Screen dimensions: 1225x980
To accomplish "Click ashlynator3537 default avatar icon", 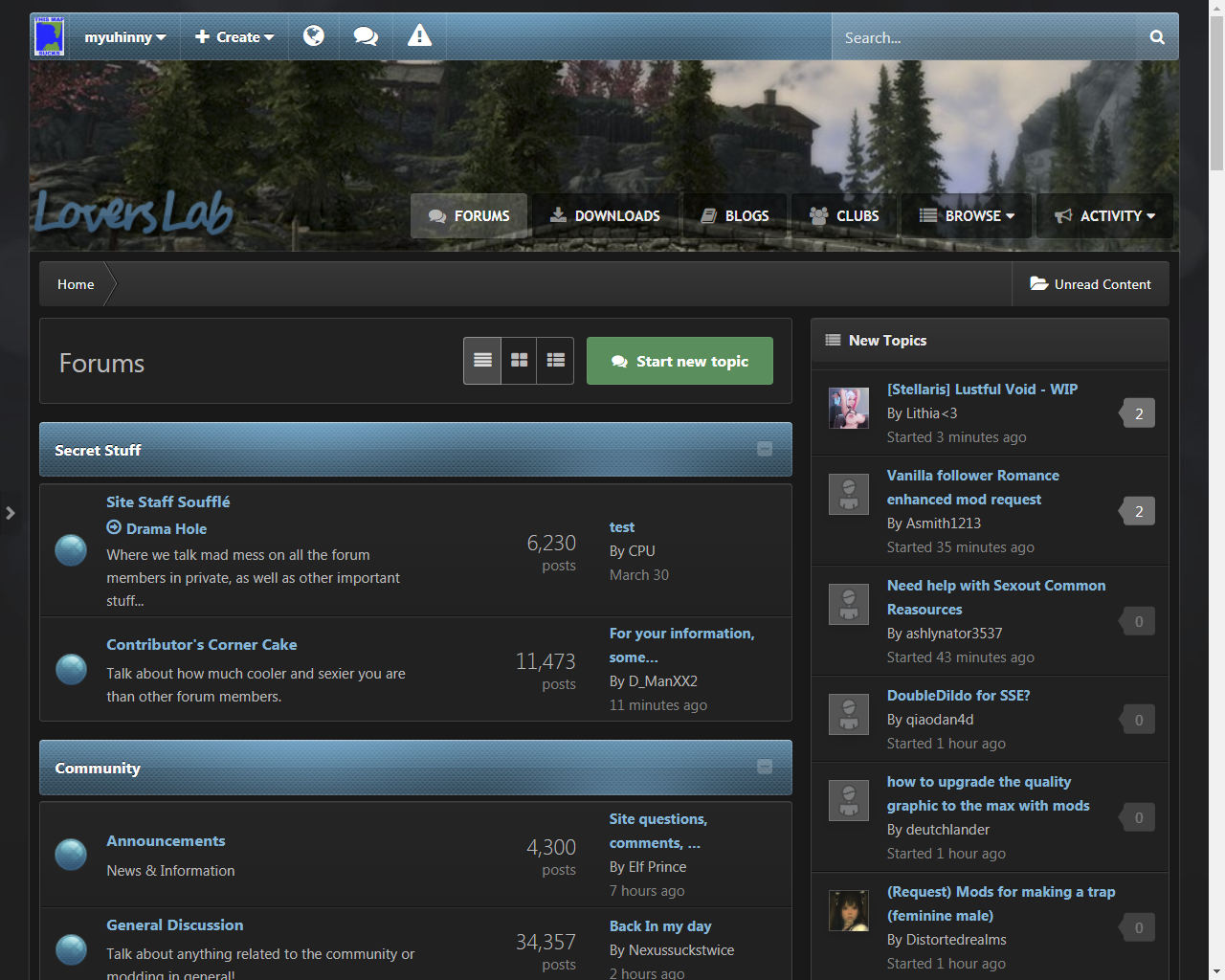I will 848,604.
